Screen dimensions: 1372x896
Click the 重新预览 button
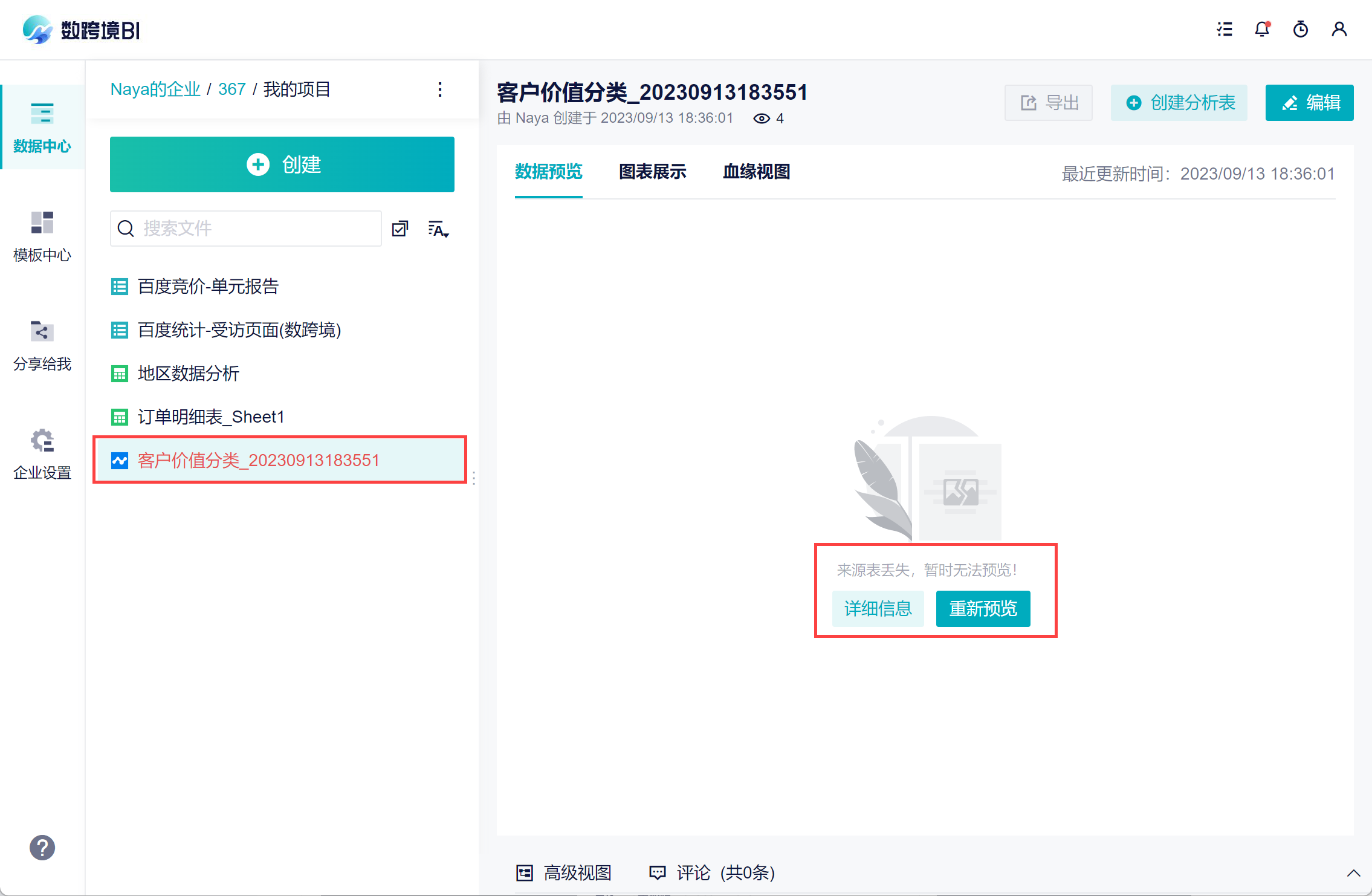(983, 608)
